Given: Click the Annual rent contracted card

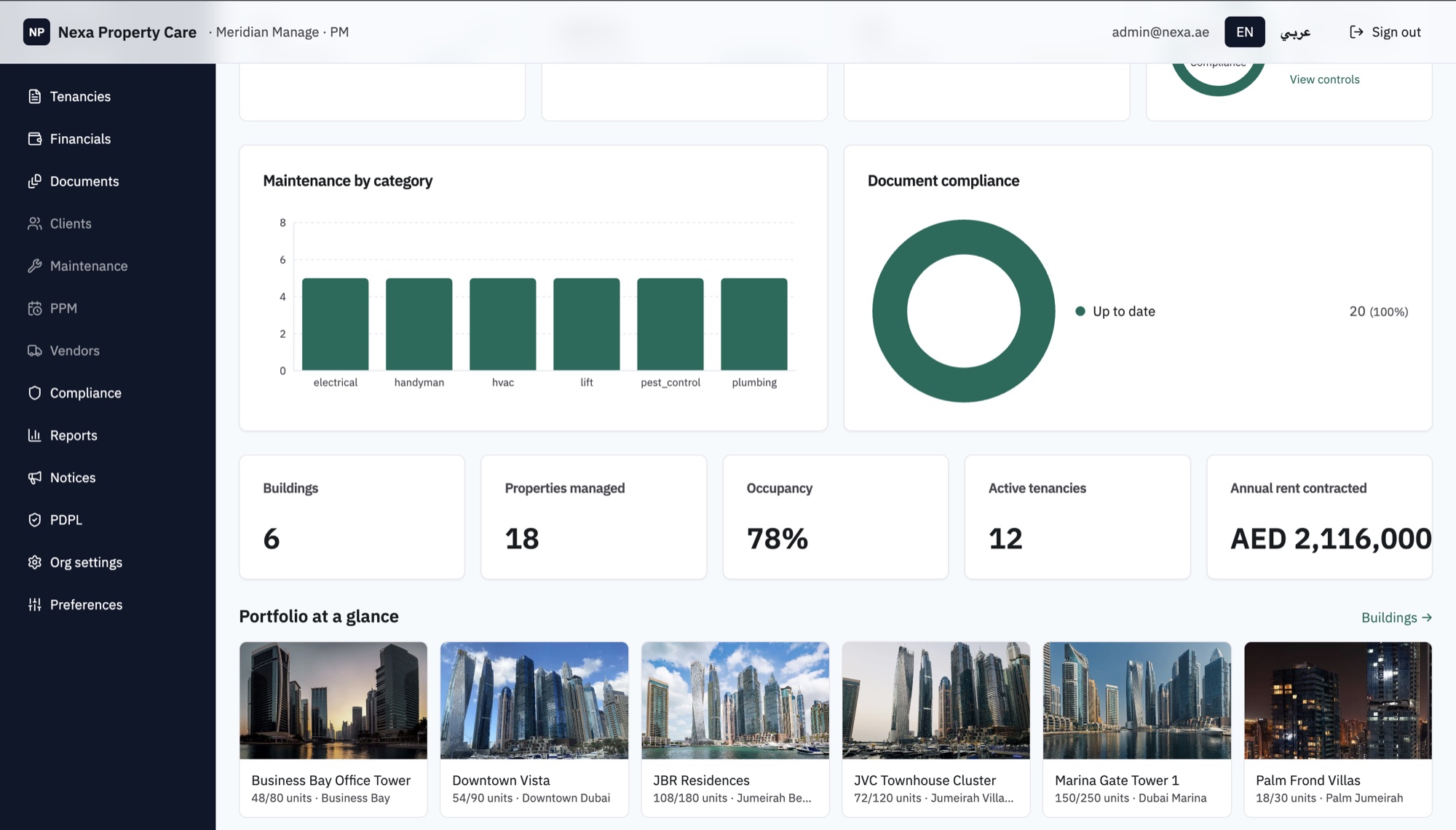Looking at the screenshot, I should pyautogui.click(x=1319, y=517).
